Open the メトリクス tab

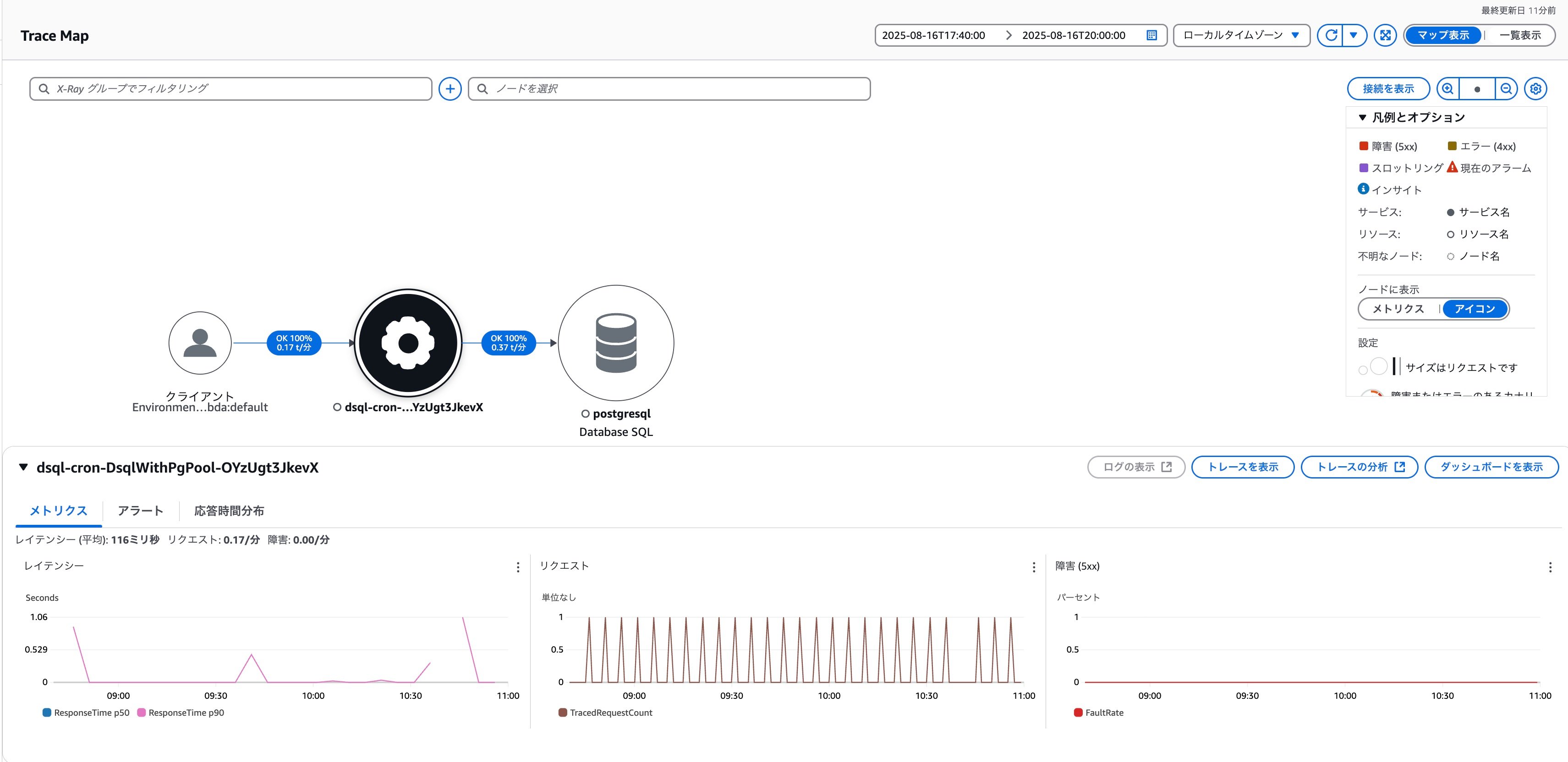click(x=59, y=511)
